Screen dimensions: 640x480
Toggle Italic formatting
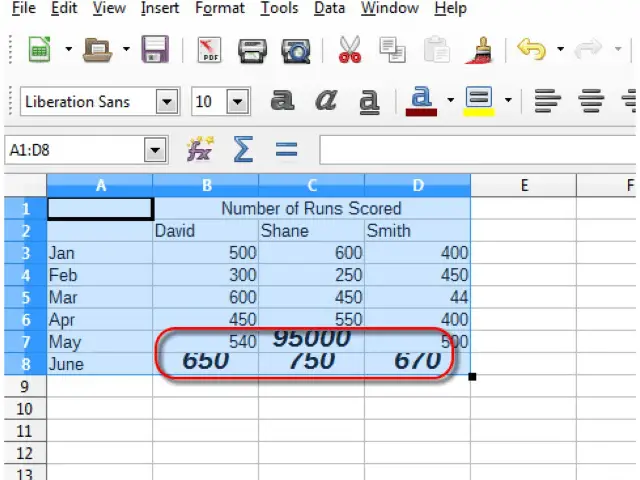[326, 100]
